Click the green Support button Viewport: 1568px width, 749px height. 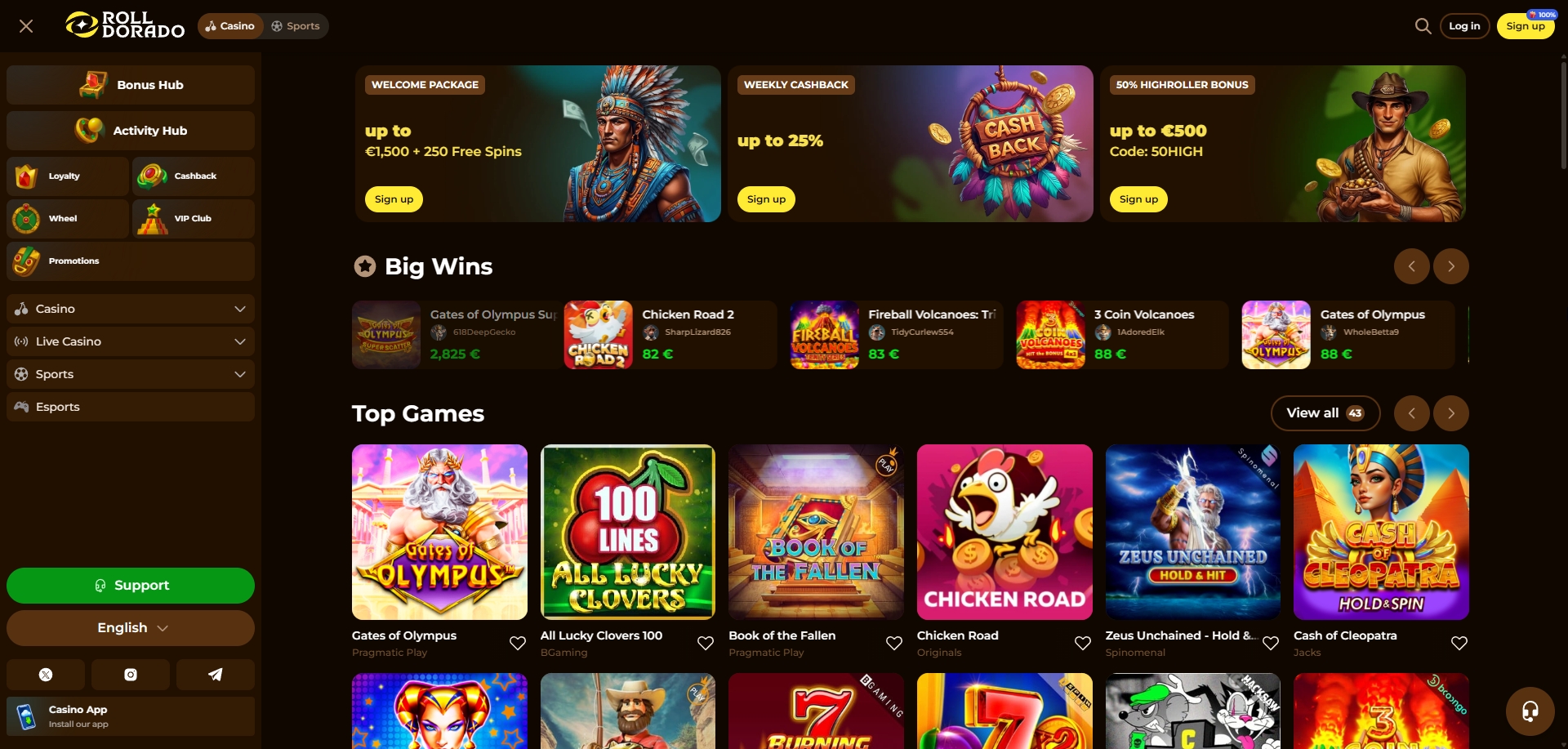coord(131,586)
